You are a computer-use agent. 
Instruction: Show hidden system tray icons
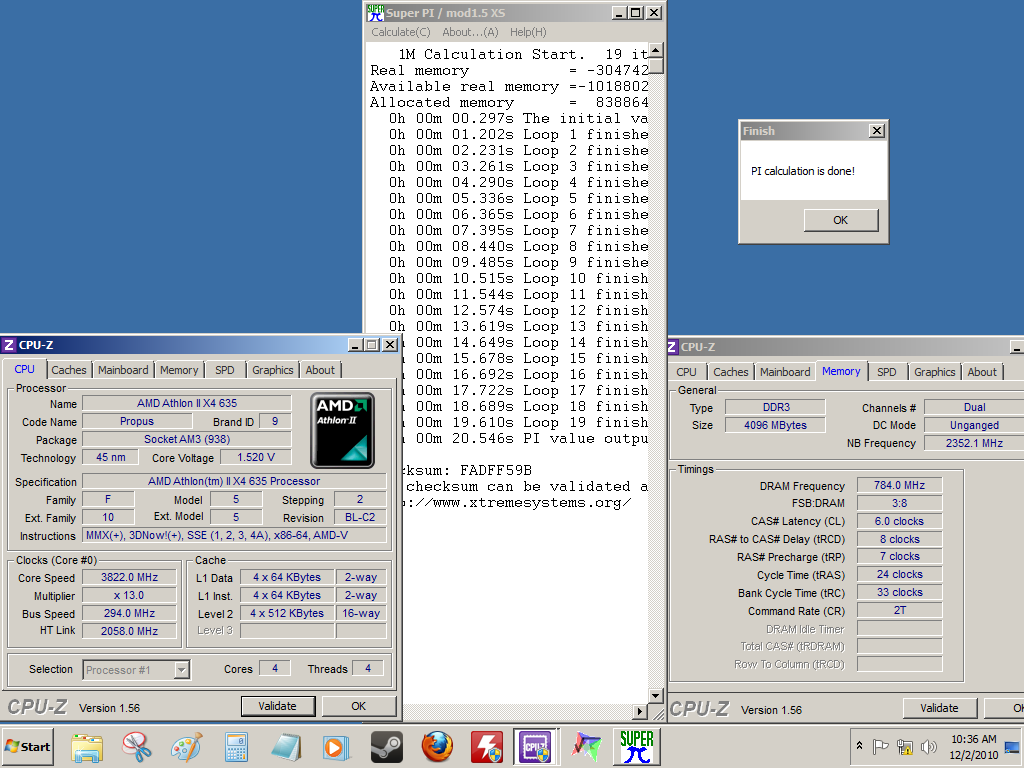pos(859,746)
